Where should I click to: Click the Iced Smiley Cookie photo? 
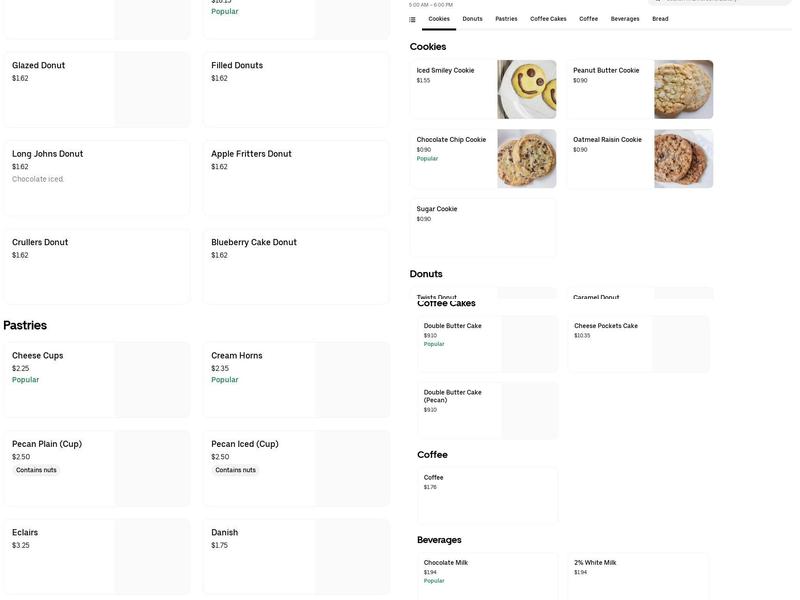click(527, 89)
